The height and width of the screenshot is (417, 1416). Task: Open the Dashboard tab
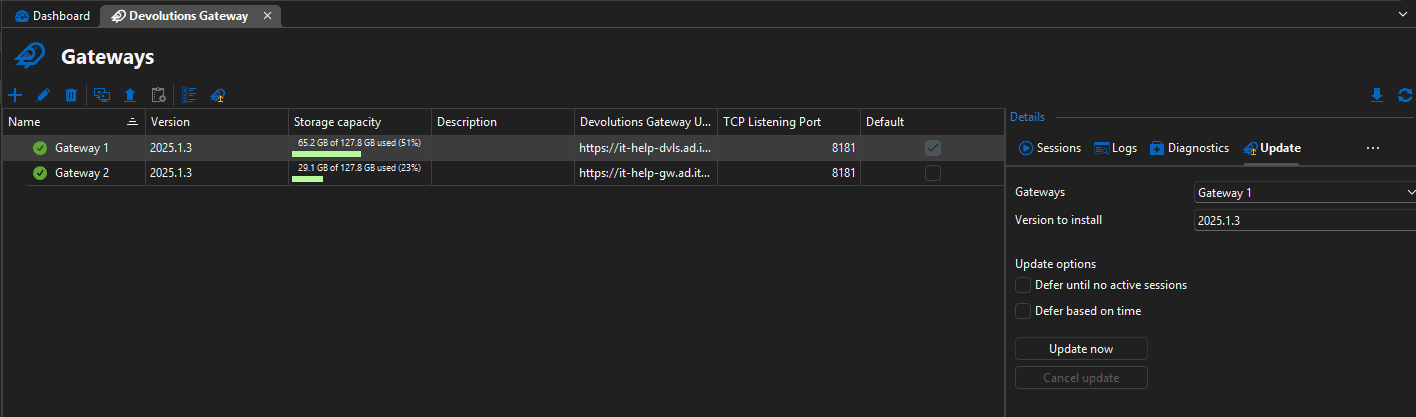pos(52,16)
